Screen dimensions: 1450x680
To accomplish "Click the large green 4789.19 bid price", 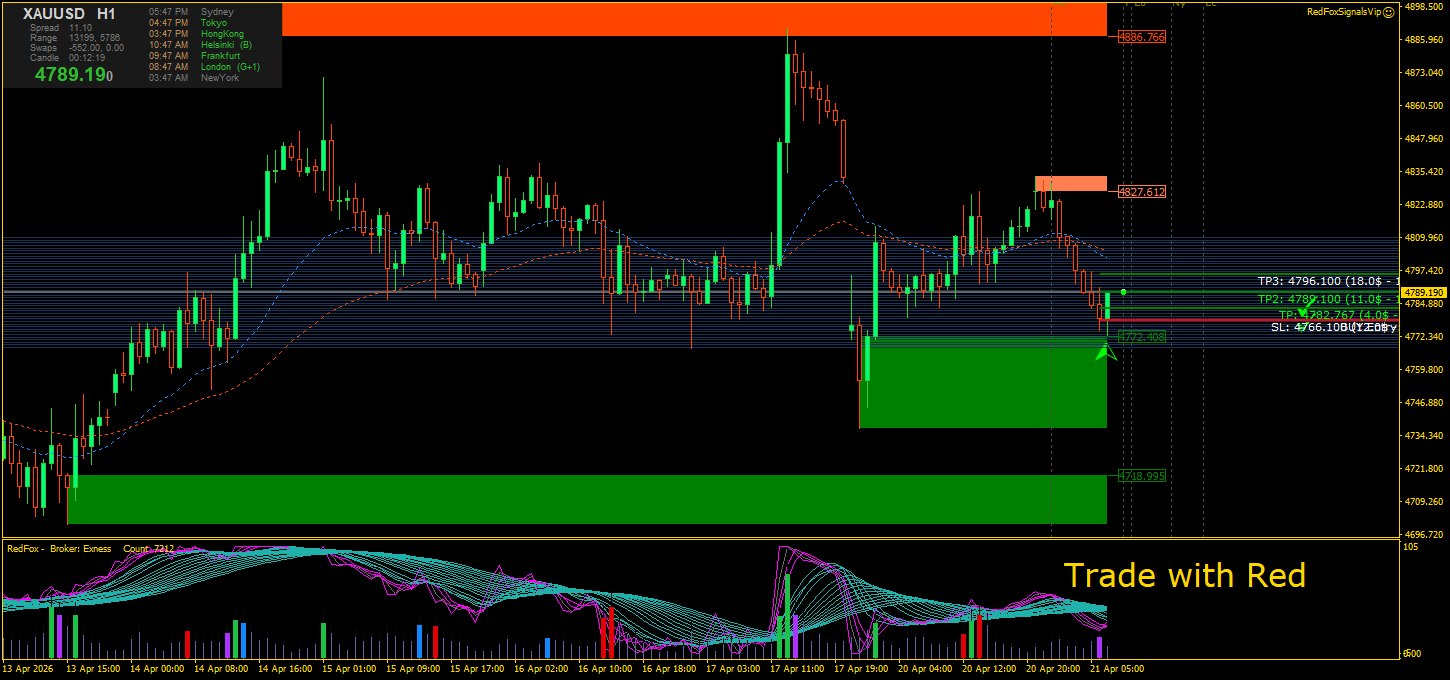I will [x=73, y=74].
